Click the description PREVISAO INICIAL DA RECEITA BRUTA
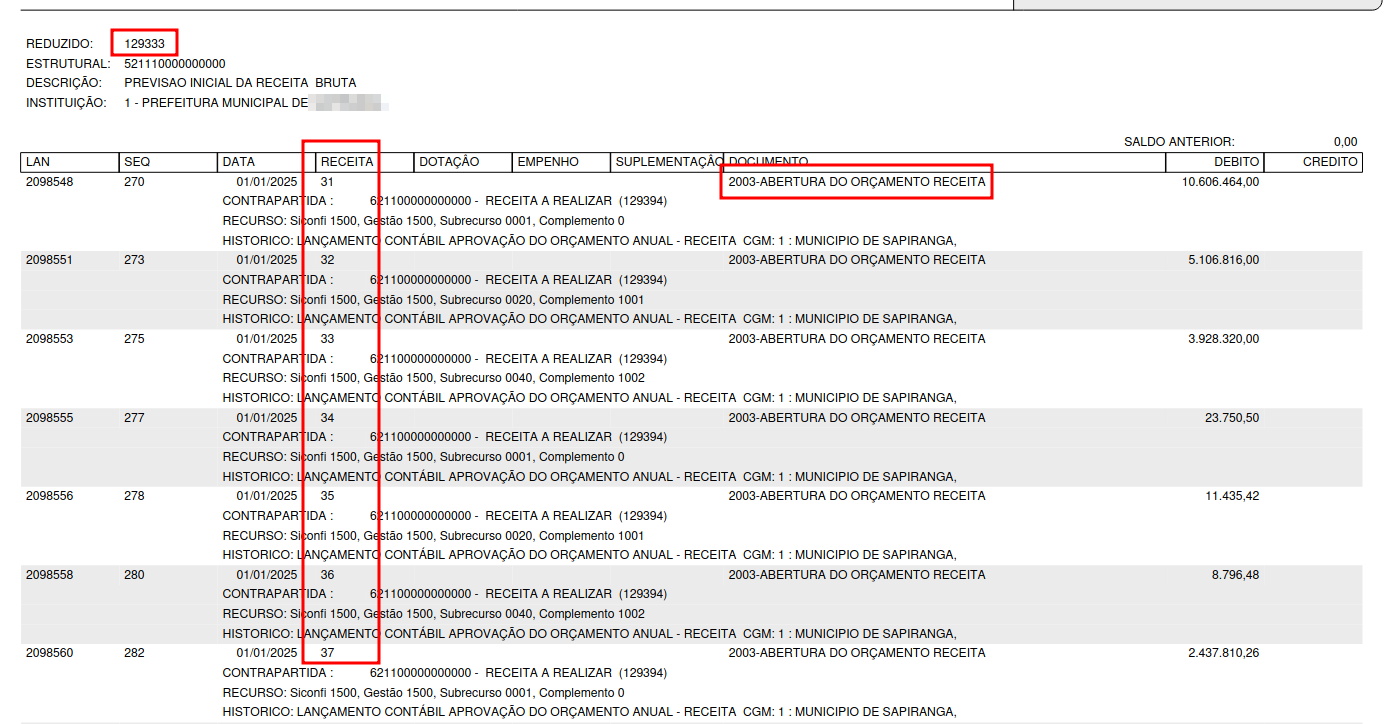This screenshot has width=1388, height=724. point(240,83)
